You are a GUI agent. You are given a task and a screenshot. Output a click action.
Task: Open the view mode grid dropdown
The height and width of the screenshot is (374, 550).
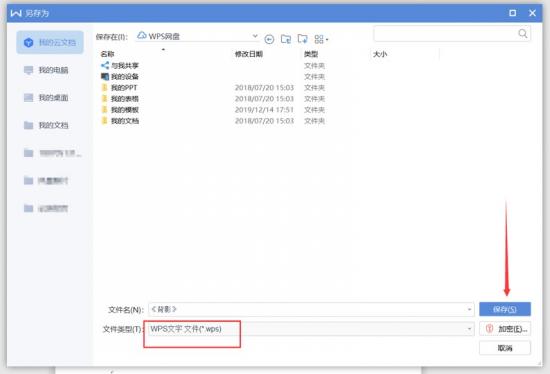tap(321, 39)
